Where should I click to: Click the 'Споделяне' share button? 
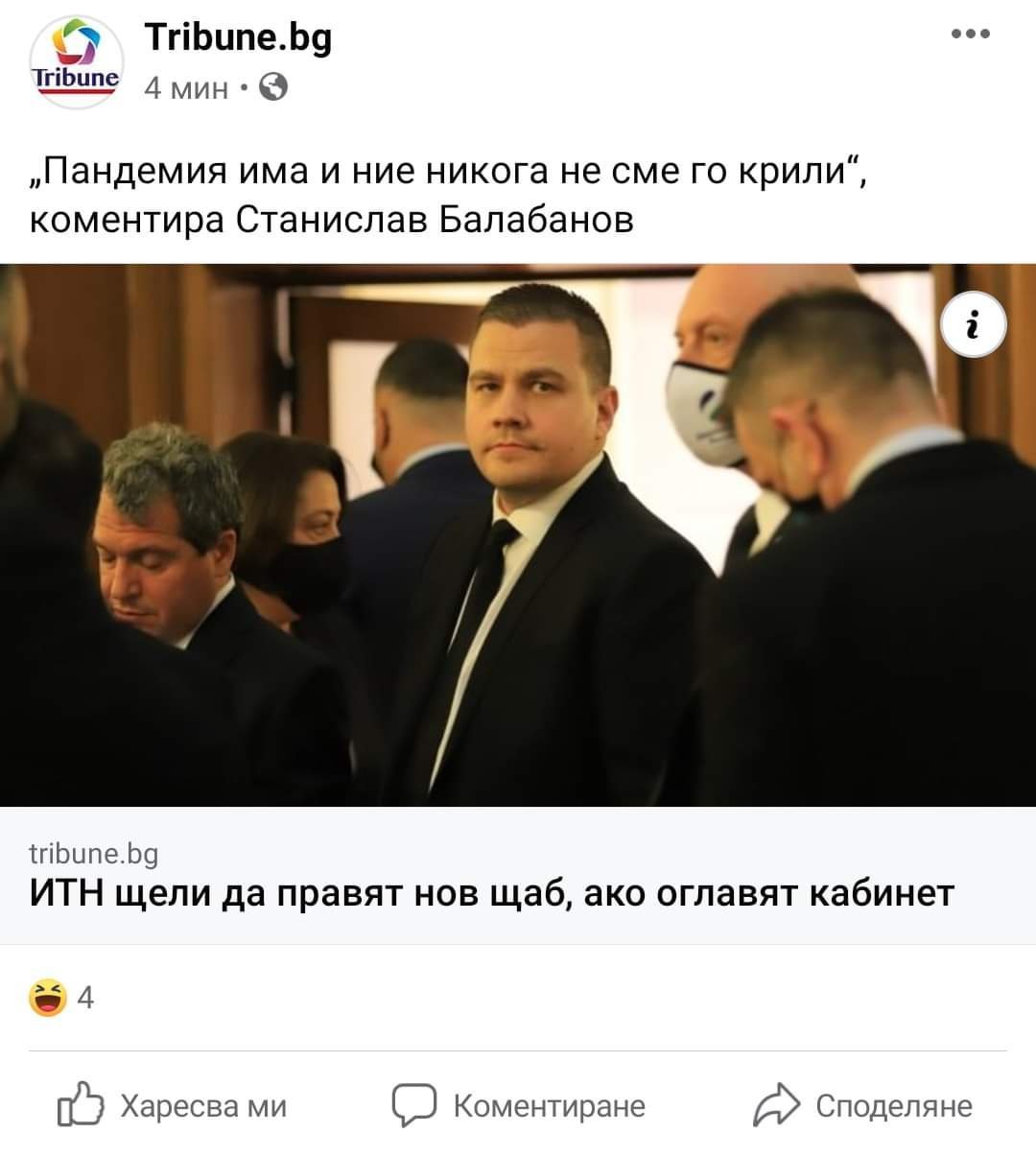coord(862,1105)
